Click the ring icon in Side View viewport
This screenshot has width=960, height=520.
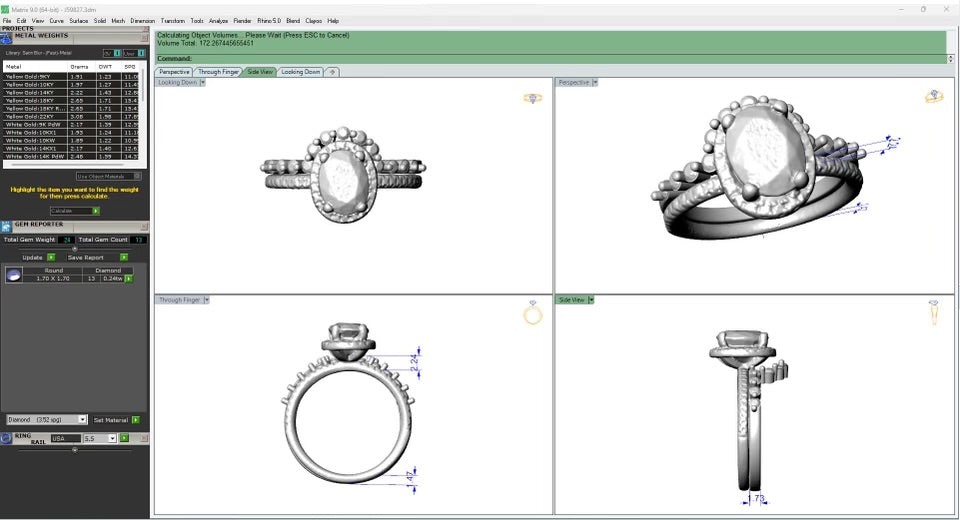pyautogui.click(x=933, y=312)
